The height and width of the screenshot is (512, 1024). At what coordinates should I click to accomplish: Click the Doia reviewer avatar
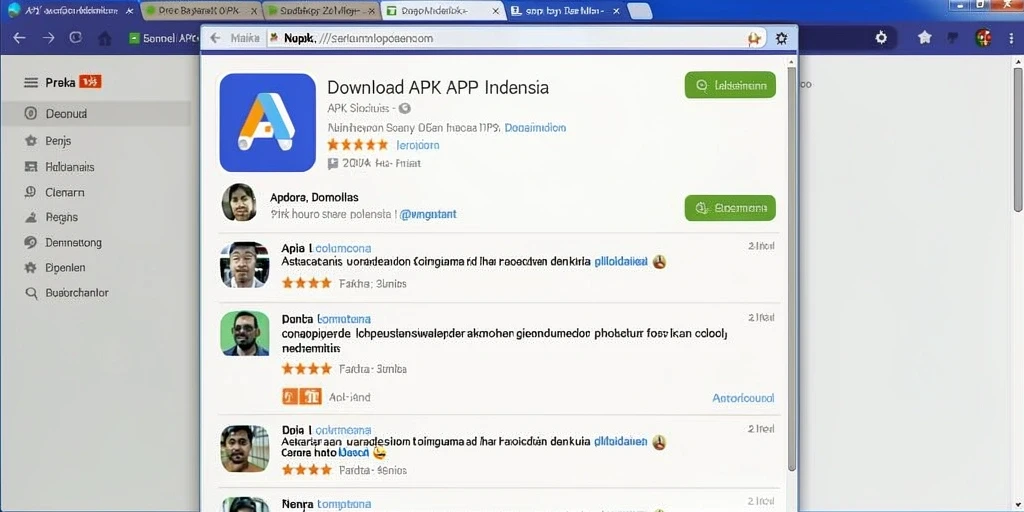pos(244,449)
